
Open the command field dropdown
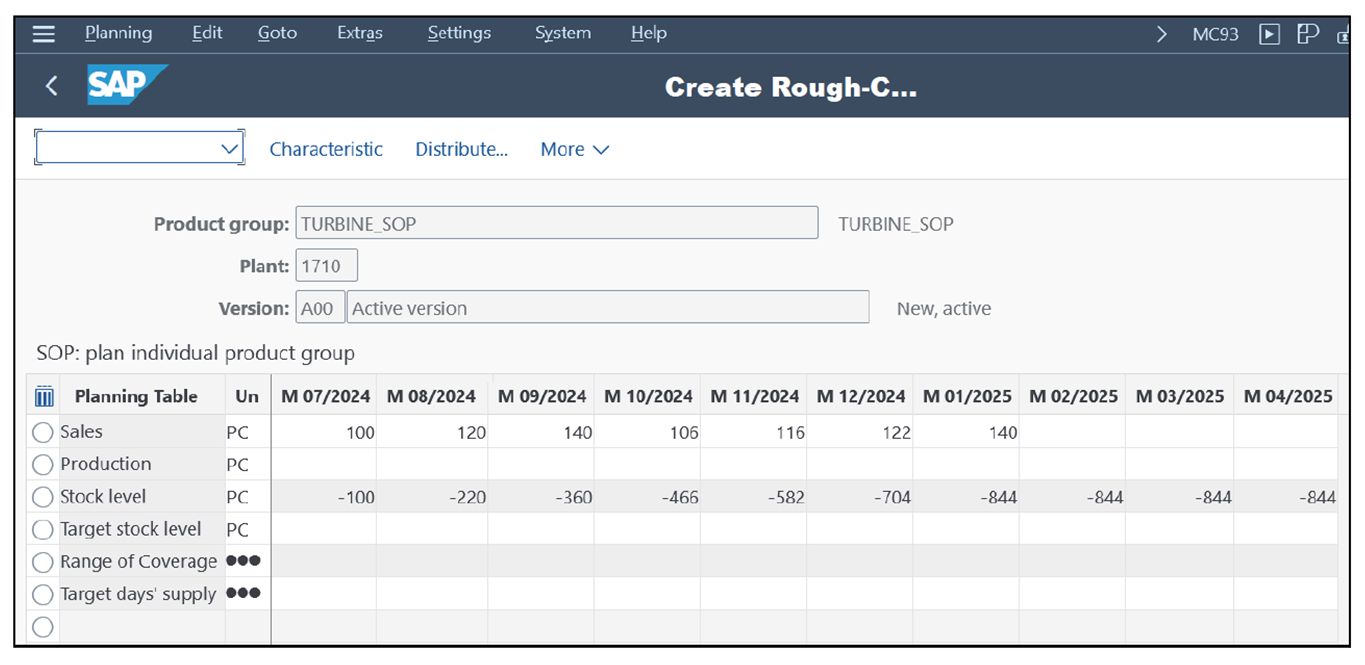click(230, 149)
